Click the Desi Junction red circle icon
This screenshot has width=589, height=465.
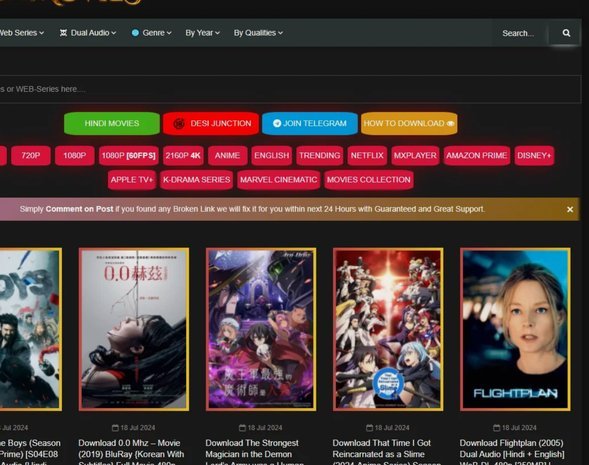pyautogui.click(x=179, y=123)
